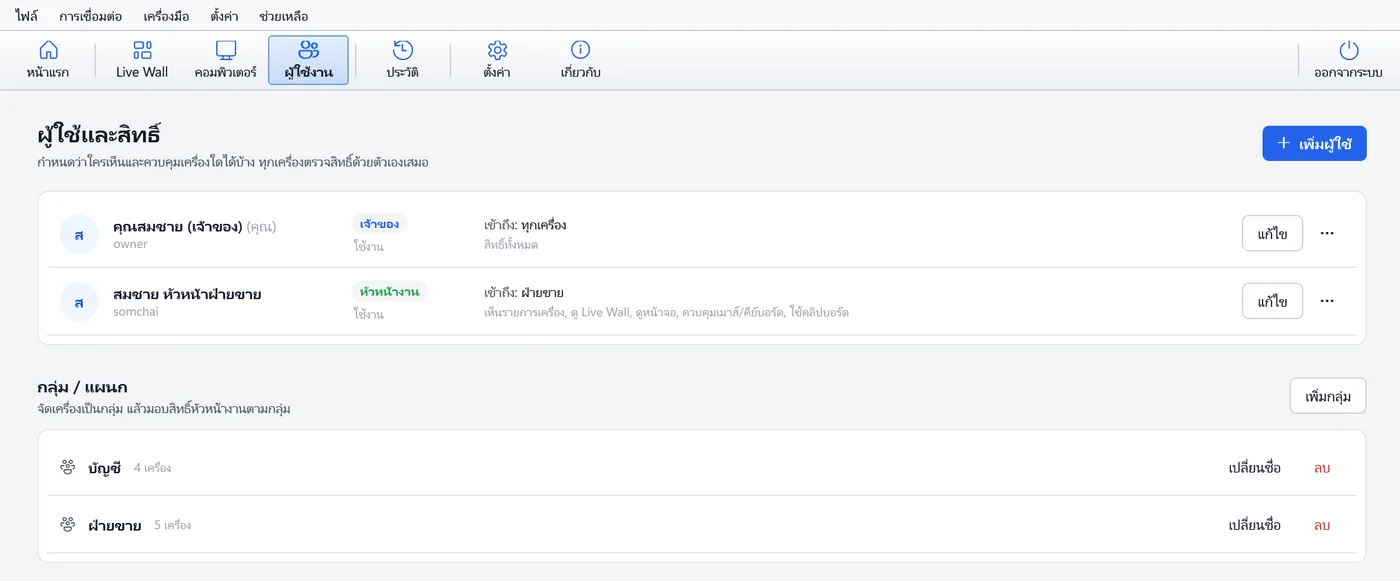Open the การเชื่อมต่อ menu
Screen dimensions: 1400x581
point(91,16)
